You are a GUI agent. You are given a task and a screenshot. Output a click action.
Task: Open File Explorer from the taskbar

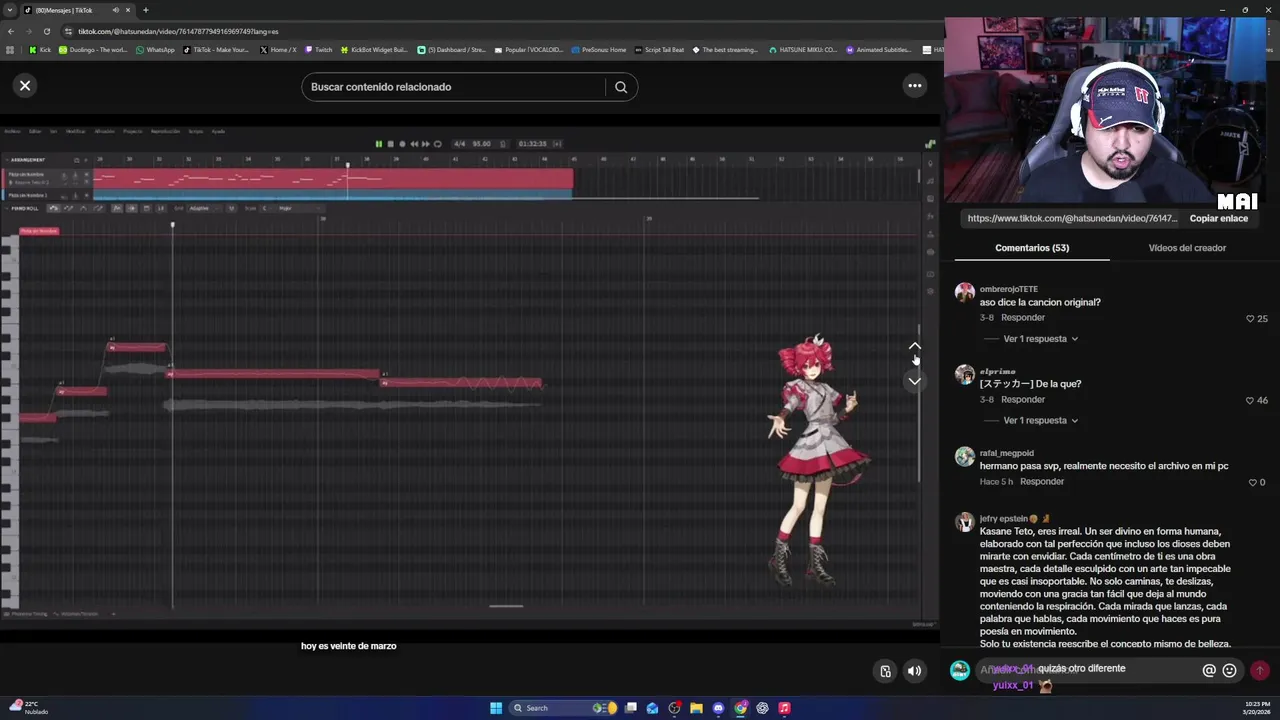(696, 708)
